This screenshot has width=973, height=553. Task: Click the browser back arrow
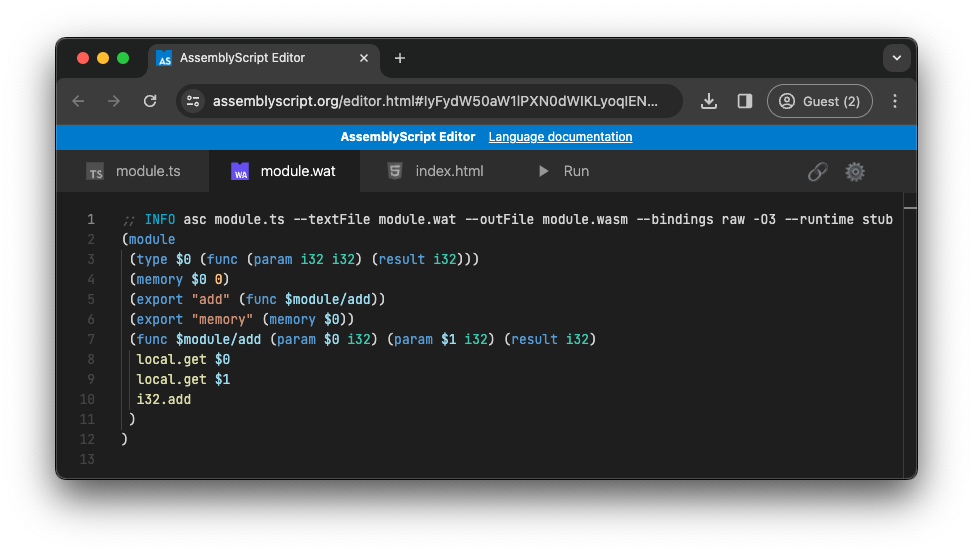click(x=79, y=101)
